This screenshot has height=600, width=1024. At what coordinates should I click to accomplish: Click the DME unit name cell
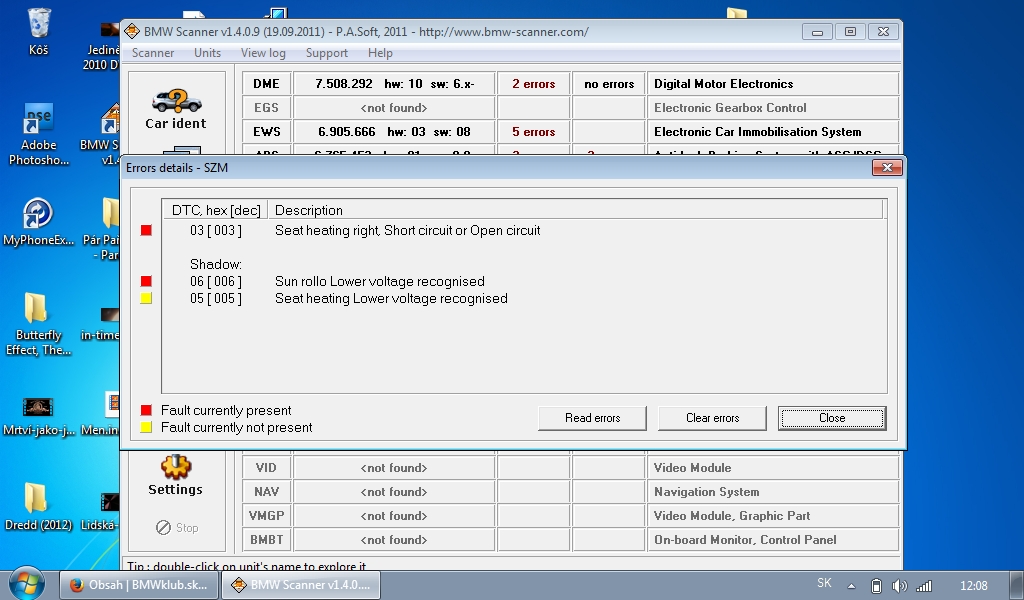tap(266, 84)
